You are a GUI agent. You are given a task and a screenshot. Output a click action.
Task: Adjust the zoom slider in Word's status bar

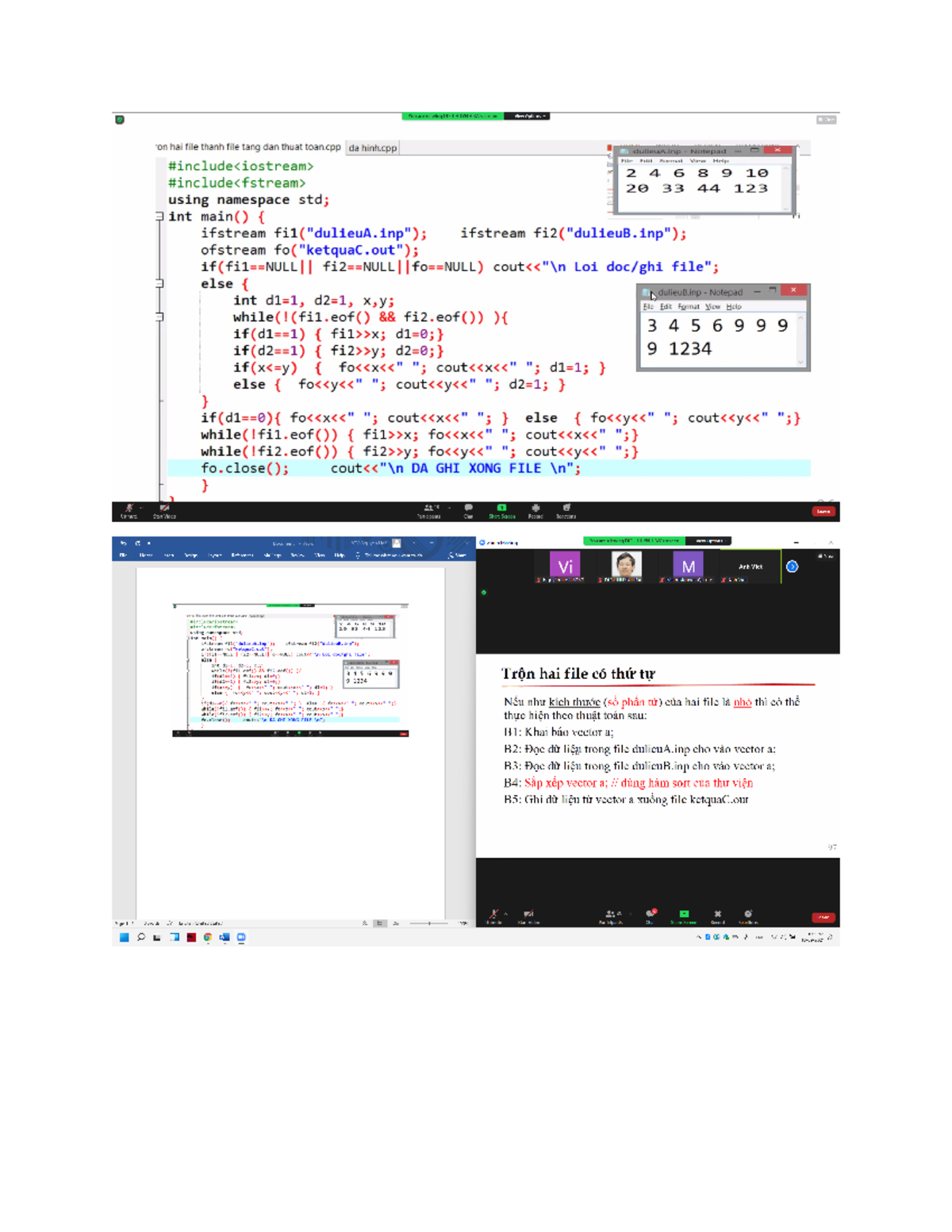429,923
